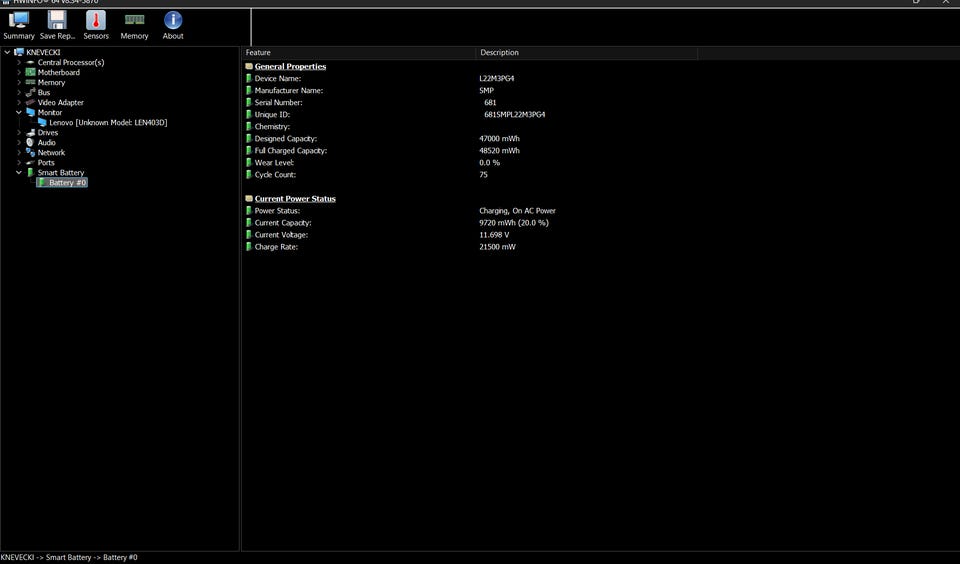
Task: Click the Network icon in tree
Action: (x=31, y=152)
